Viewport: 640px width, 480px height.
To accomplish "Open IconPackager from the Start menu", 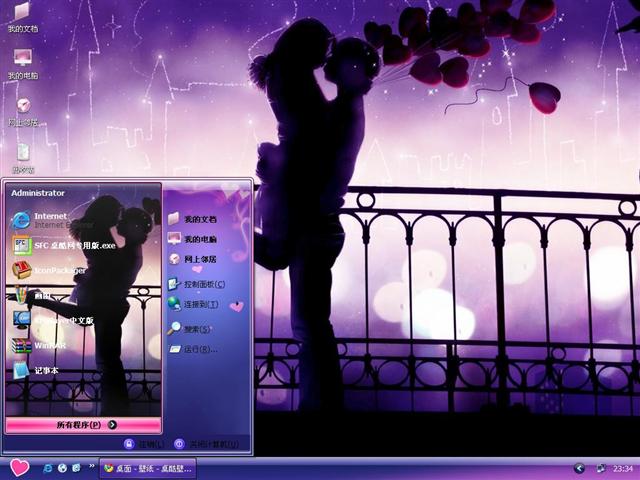I will tap(49, 270).
